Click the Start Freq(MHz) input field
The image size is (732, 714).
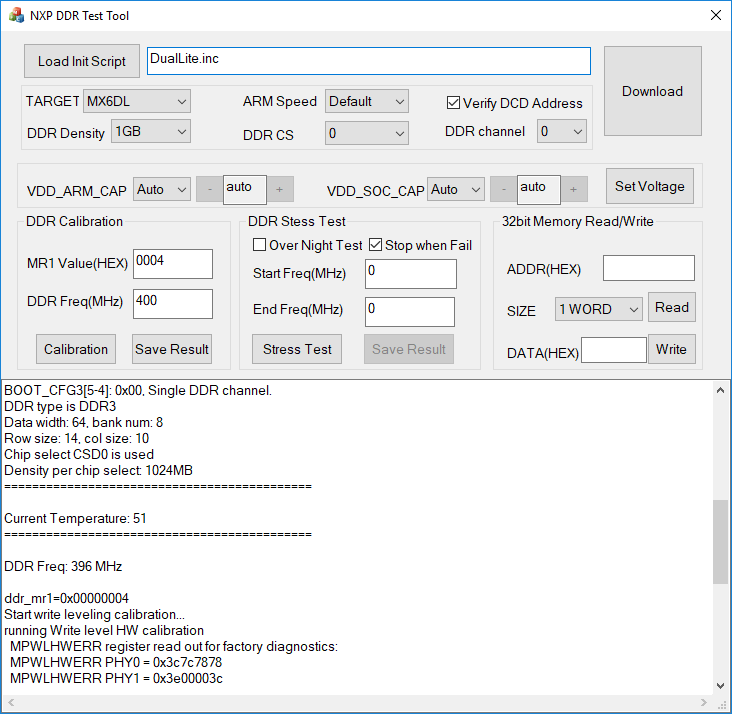pyautogui.click(x=411, y=274)
